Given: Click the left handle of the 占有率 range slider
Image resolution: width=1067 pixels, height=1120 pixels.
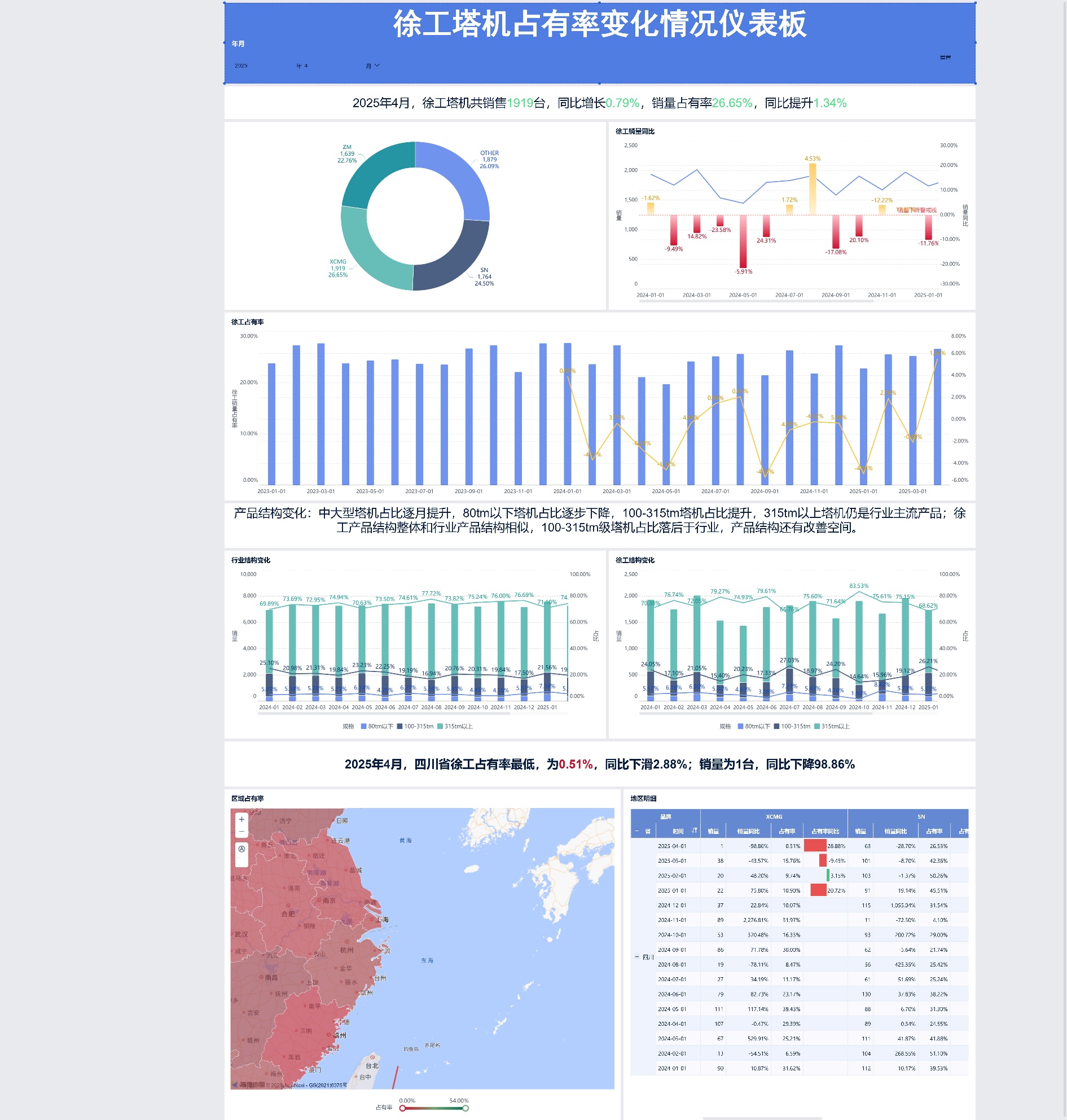Looking at the screenshot, I should click(x=403, y=1108).
